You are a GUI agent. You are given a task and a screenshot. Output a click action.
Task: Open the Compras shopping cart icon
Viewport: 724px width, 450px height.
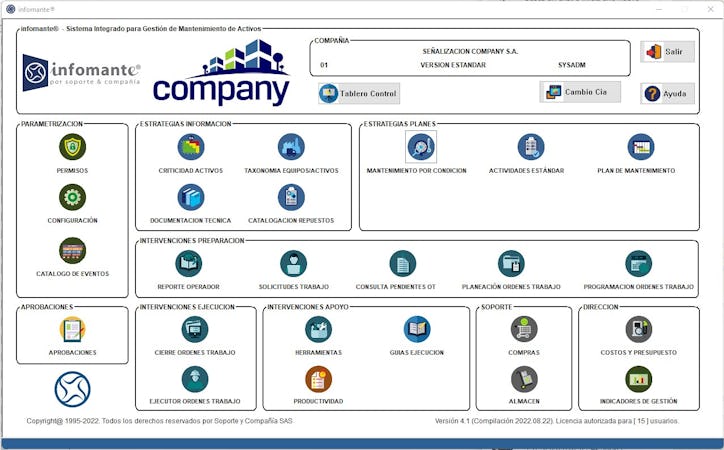(524, 330)
